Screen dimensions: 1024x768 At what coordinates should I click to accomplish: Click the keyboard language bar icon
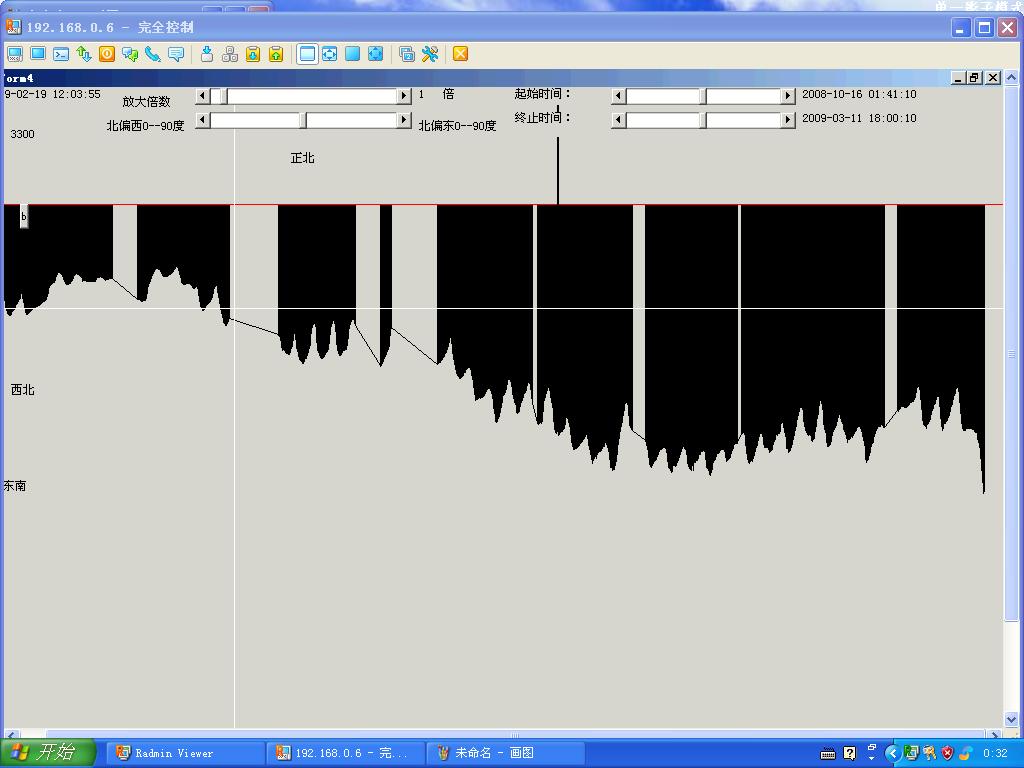[x=827, y=754]
